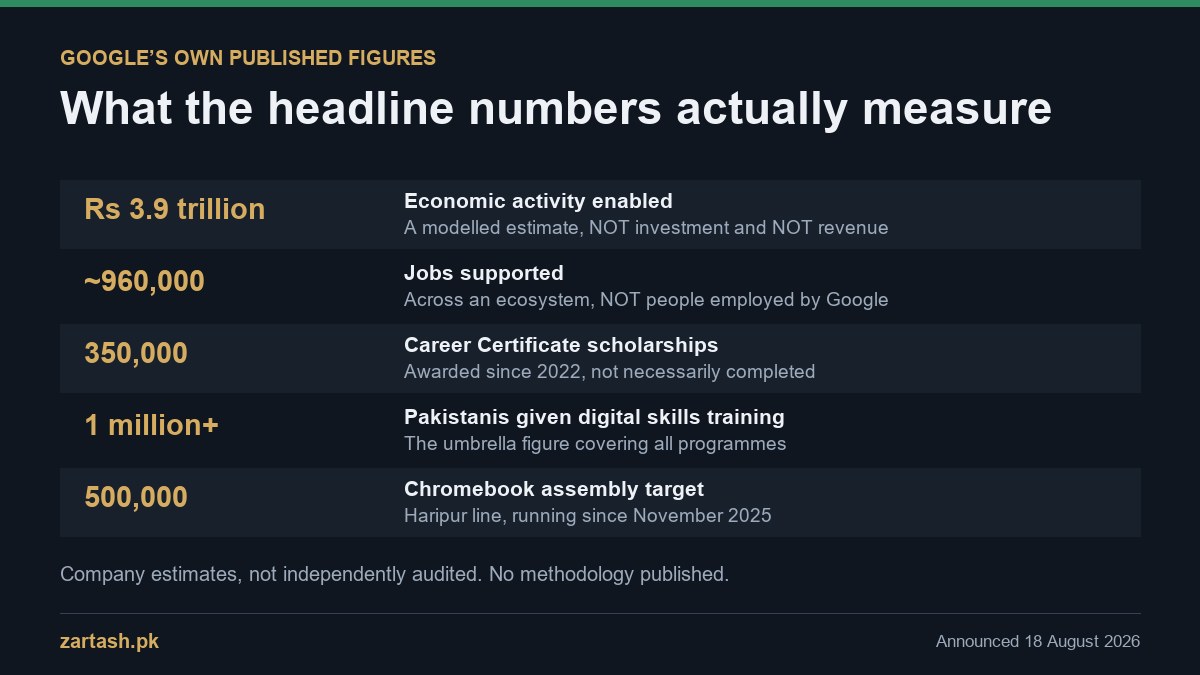
Task: Select 'Haripur line, running since November 2025'
Action: 588,516
